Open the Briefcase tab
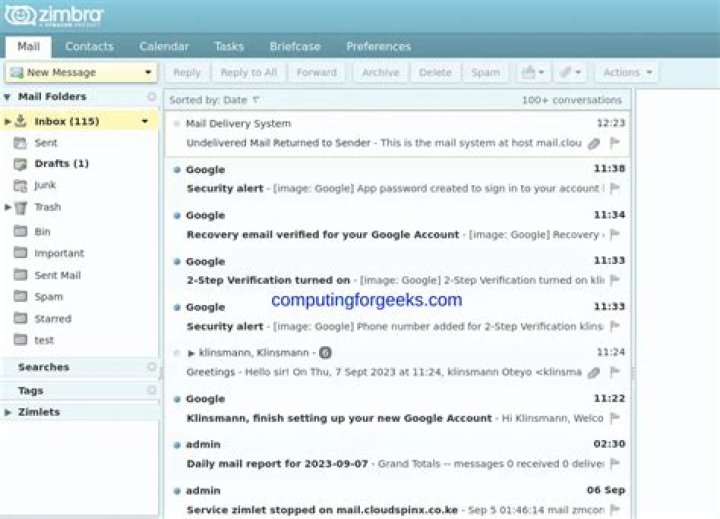This screenshot has width=720, height=519. tap(295, 46)
